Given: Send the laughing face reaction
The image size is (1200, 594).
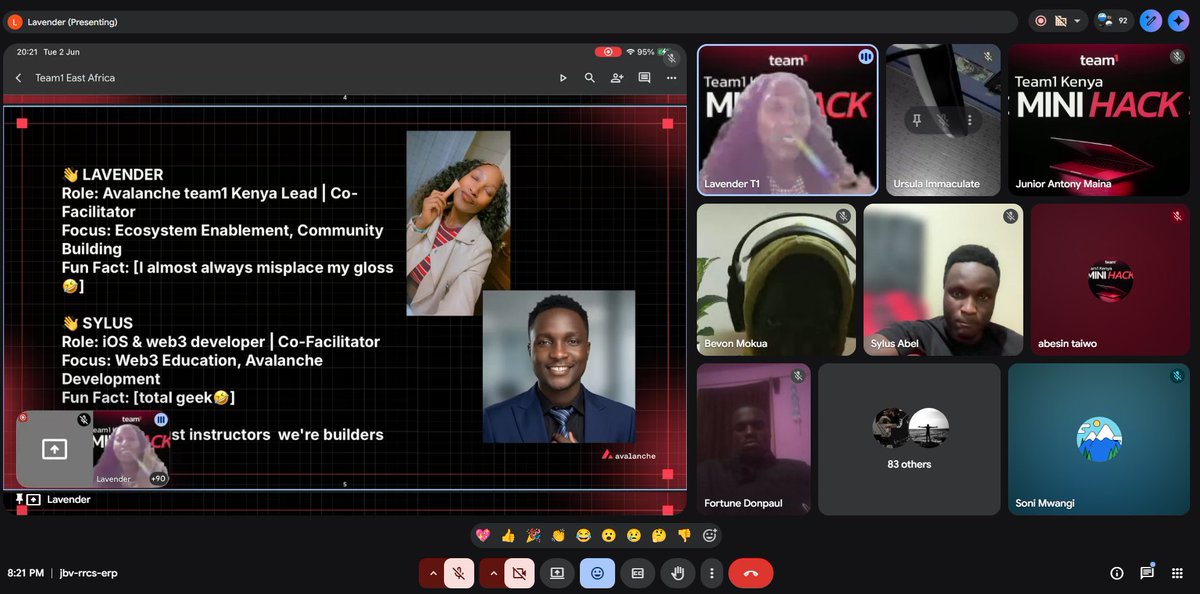Looking at the screenshot, I should pyautogui.click(x=584, y=535).
